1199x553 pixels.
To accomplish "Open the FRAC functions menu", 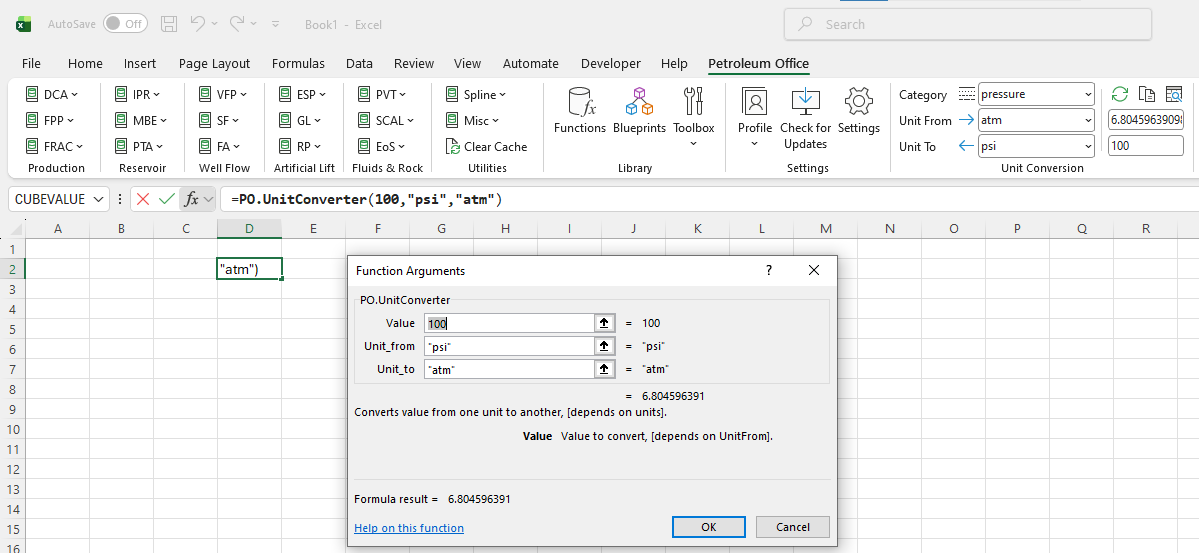I will (x=54, y=146).
